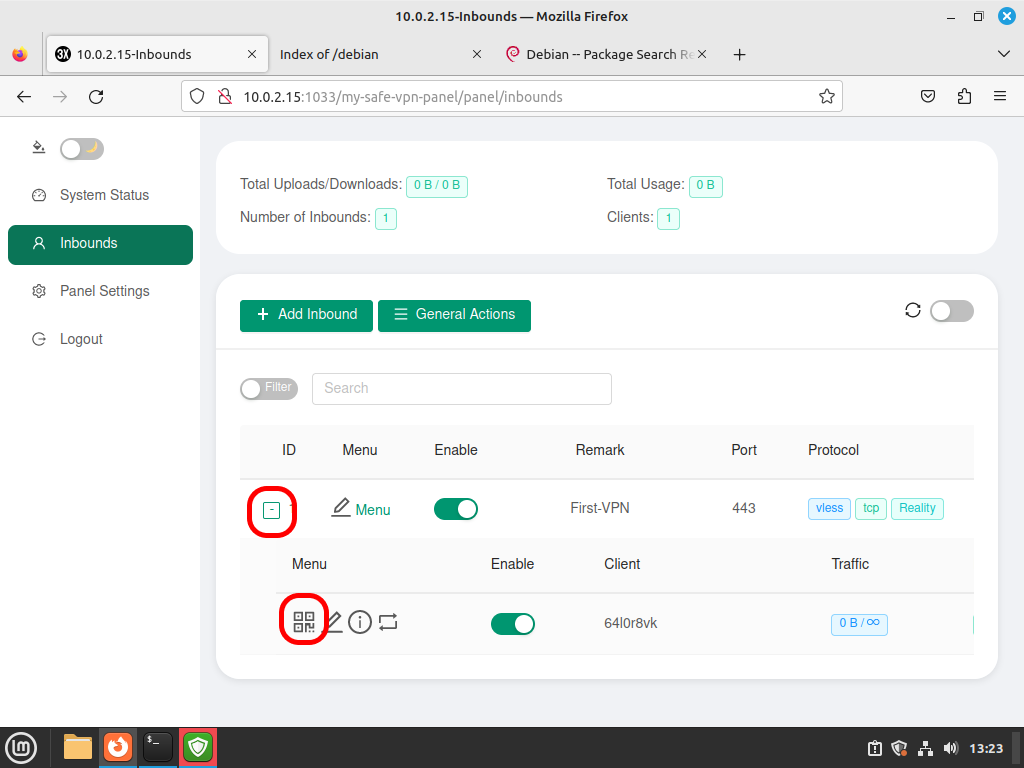Open the clock showing 13:23
The height and width of the screenshot is (768, 1024).
[x=986, y=748]
